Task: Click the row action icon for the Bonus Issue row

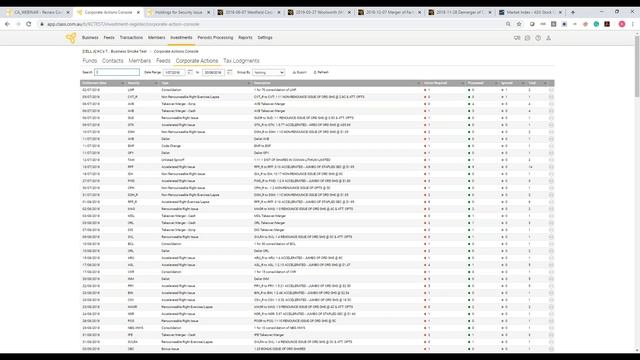Action: (x=551, y=349)
